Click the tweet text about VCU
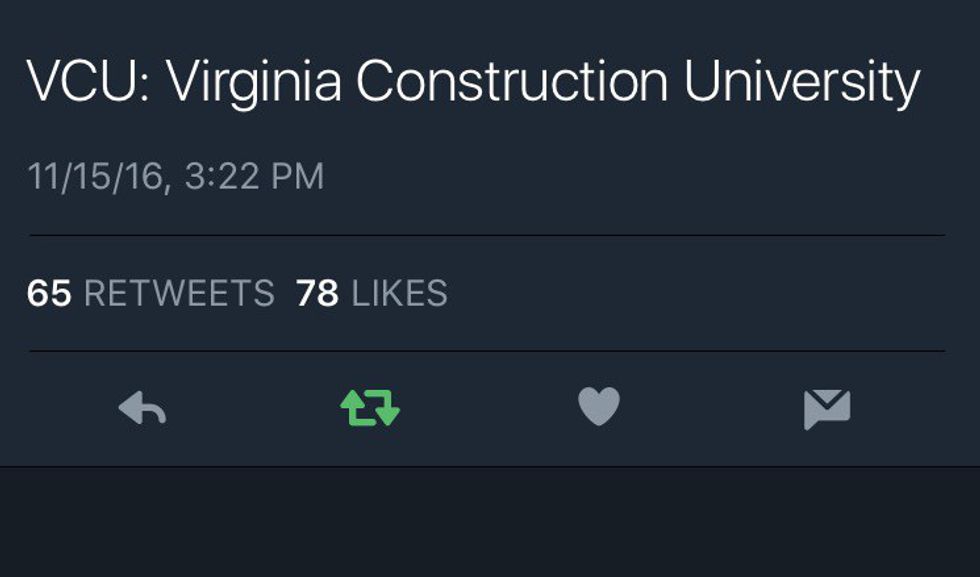This screenshot has width=980, height=577. click(472, 83)
